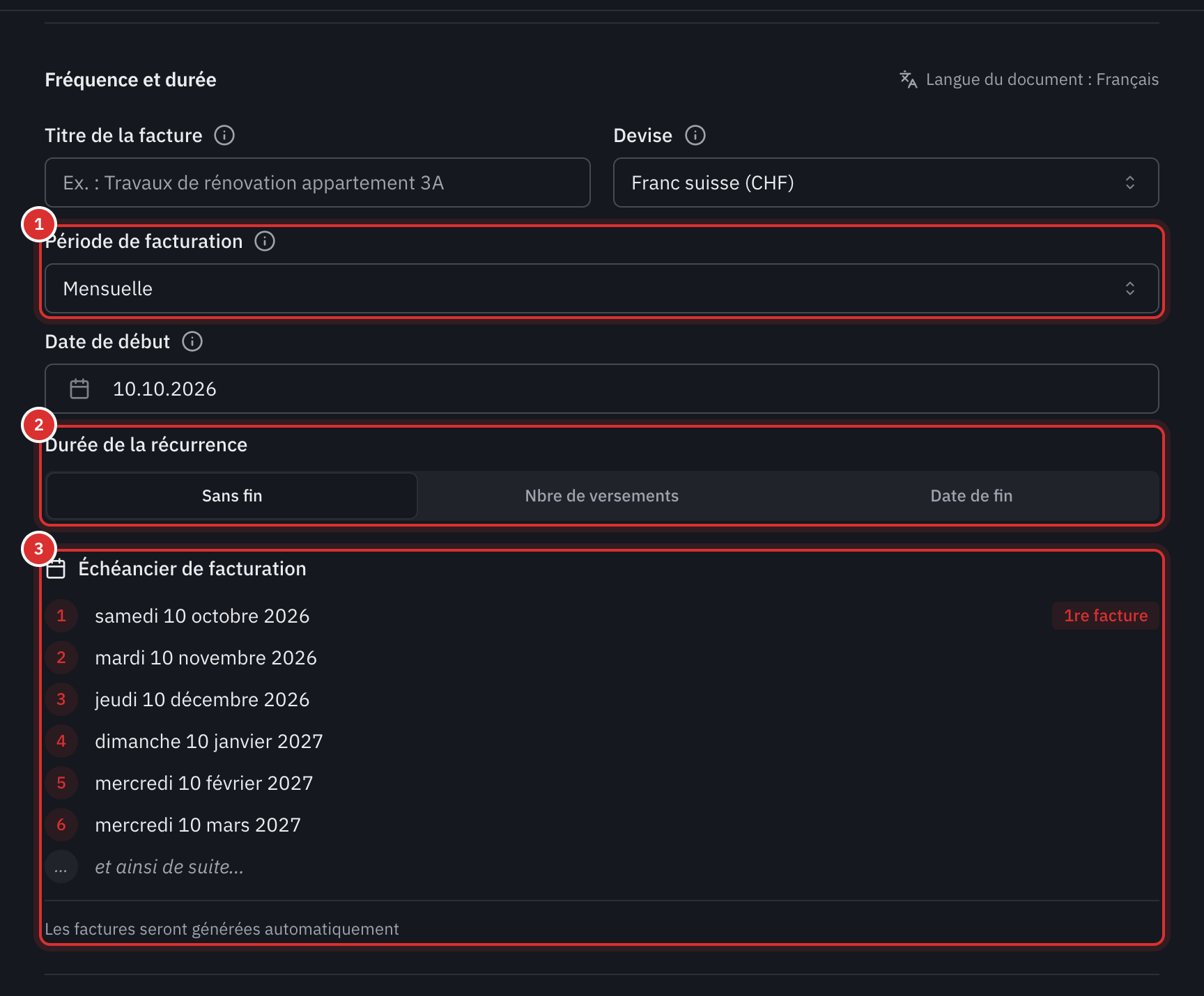Click the calendar icon in the start date field
1204x996 pixels.
[79, 389]
